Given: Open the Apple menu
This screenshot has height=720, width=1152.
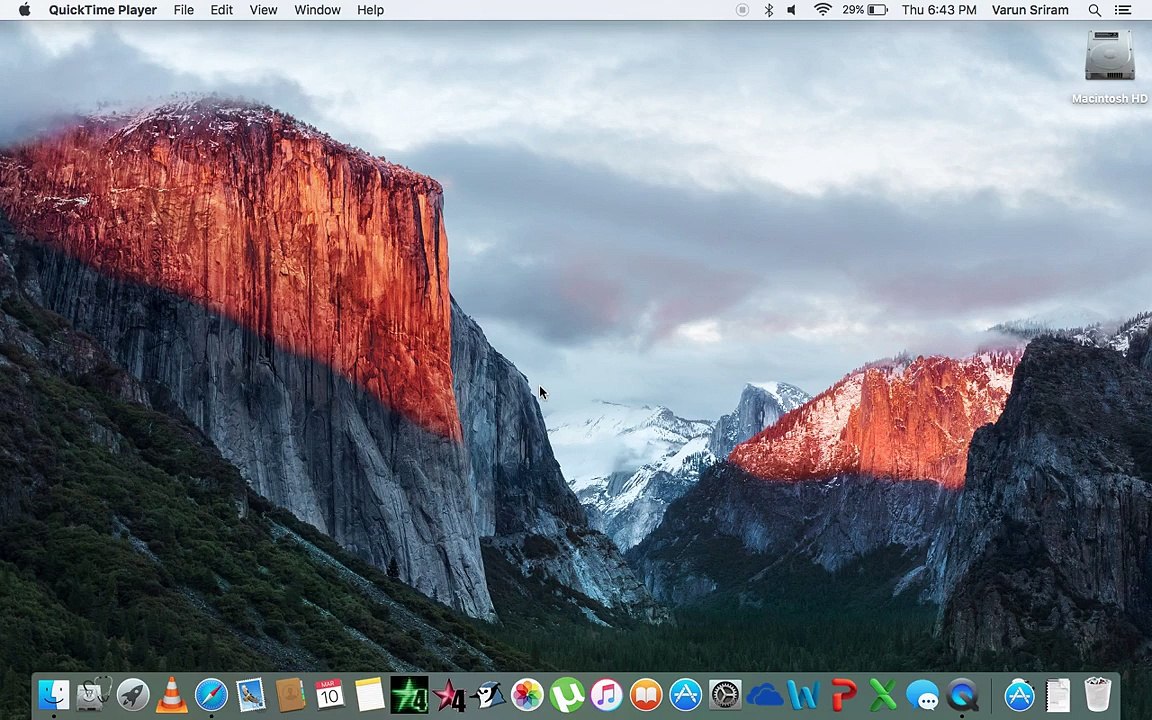Looking at the screenshot, I should (x=24, y=10).
